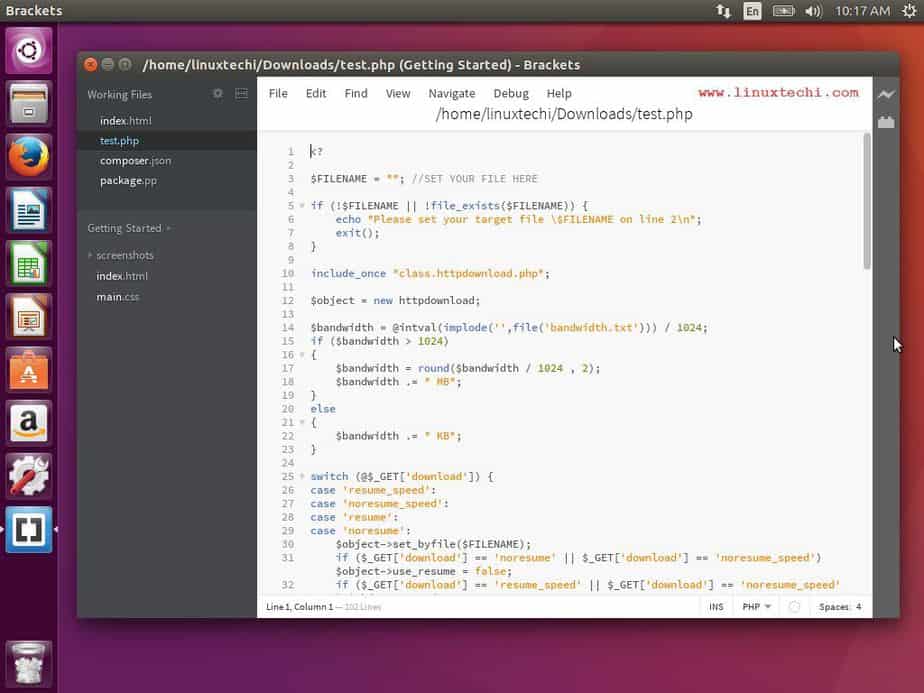Open the Debug menu
Image resolution: width=924 pixels, height=693 pixels.
click(511, 93)
